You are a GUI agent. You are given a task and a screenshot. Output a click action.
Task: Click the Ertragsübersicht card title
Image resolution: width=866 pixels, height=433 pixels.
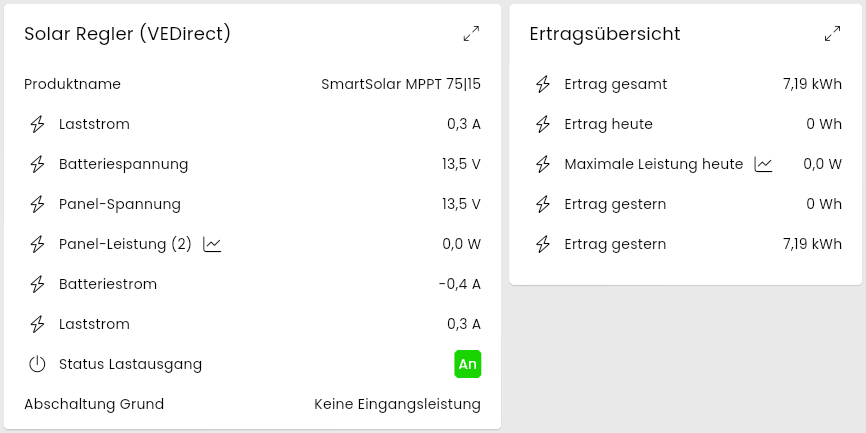[x=604, y=34]
